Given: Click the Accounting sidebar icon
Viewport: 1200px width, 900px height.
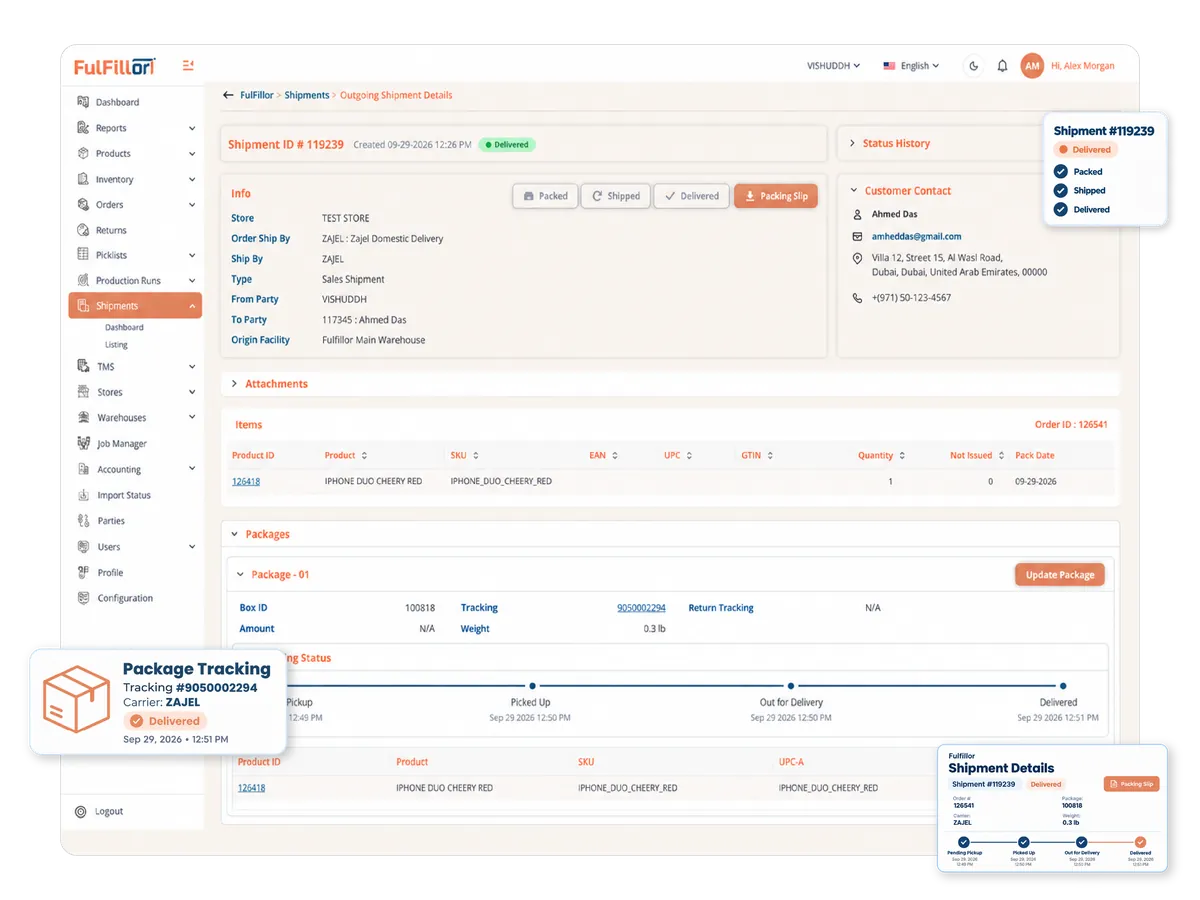Looking at the screenshot, I should (83, 469).
